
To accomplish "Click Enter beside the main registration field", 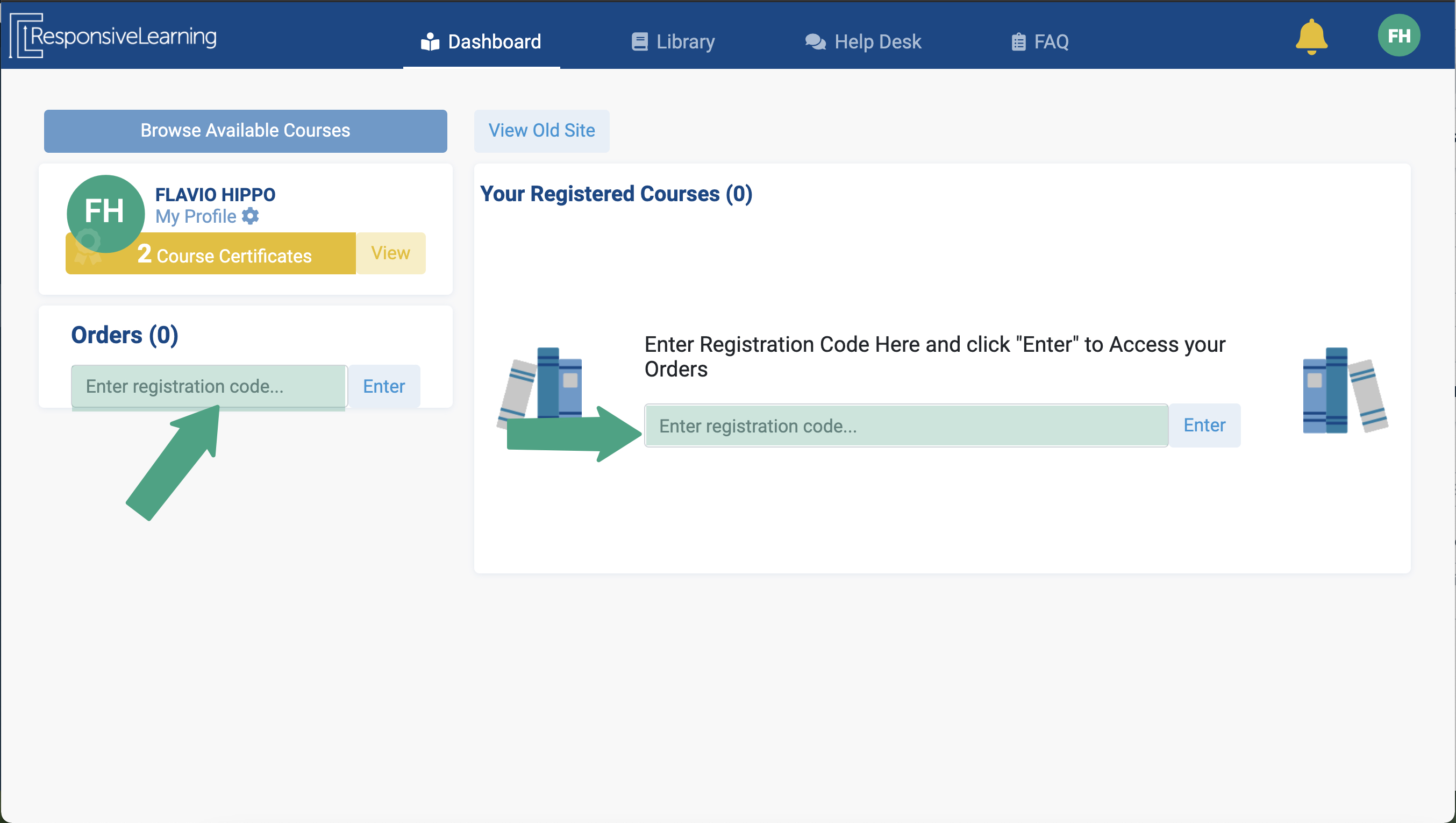I will 1204,425.
